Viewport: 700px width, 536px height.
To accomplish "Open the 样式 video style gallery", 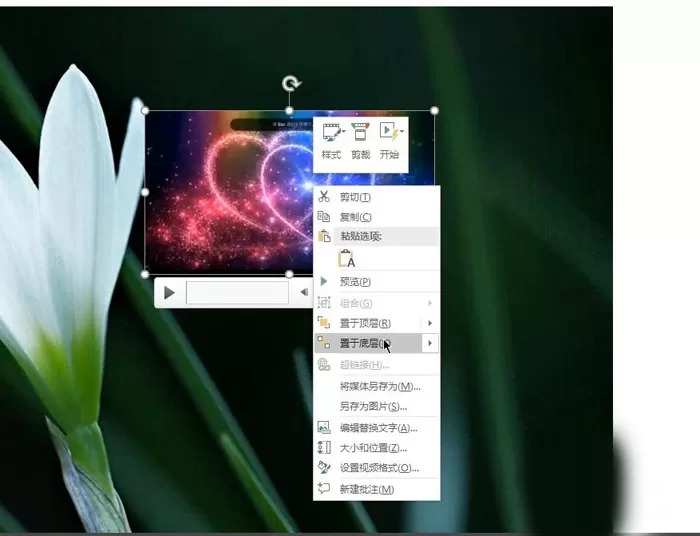I will (332, 141).
